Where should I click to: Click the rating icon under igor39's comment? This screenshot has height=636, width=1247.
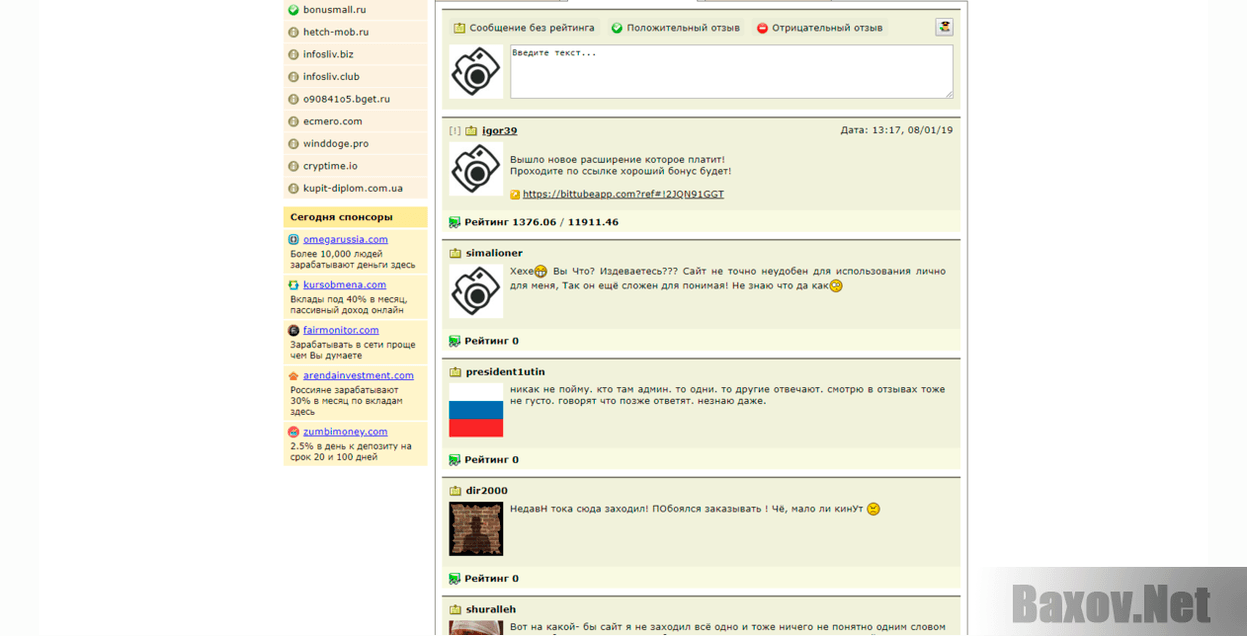tap(455, 222)
